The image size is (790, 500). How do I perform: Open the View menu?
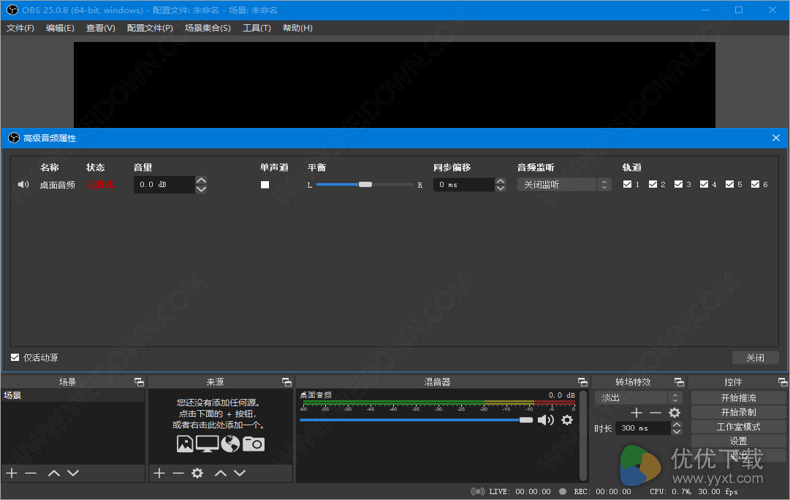[x=100, y=28]
